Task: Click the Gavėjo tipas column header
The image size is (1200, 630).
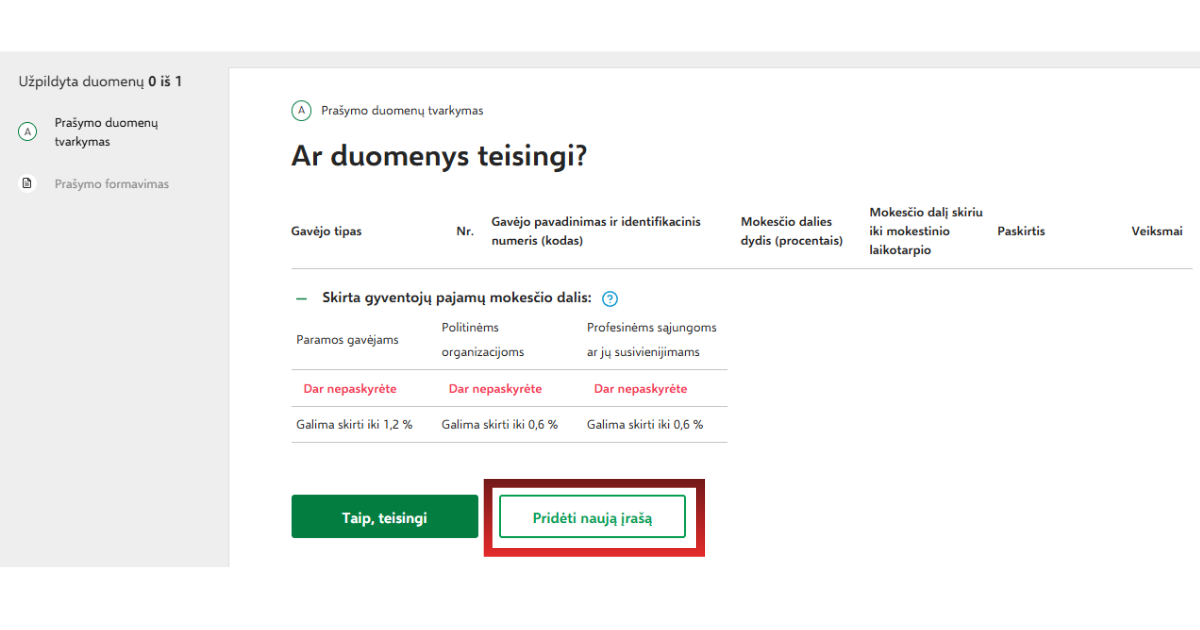Action: coord(326,231)
